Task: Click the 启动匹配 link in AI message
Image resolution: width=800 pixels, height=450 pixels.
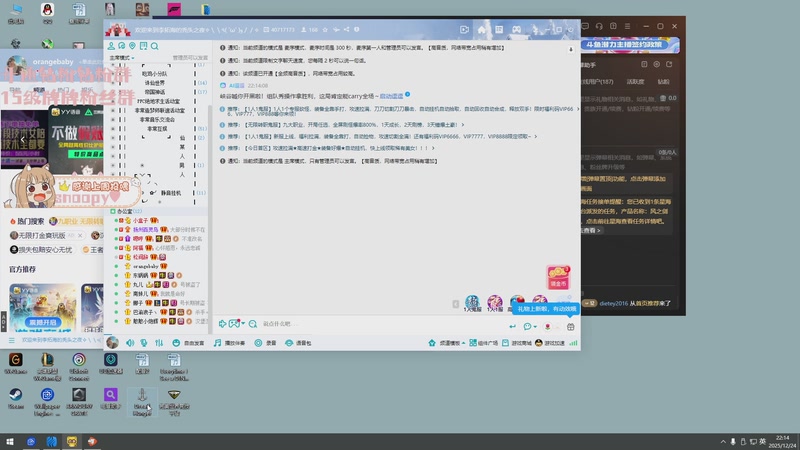Action: (x=391, y=96)
